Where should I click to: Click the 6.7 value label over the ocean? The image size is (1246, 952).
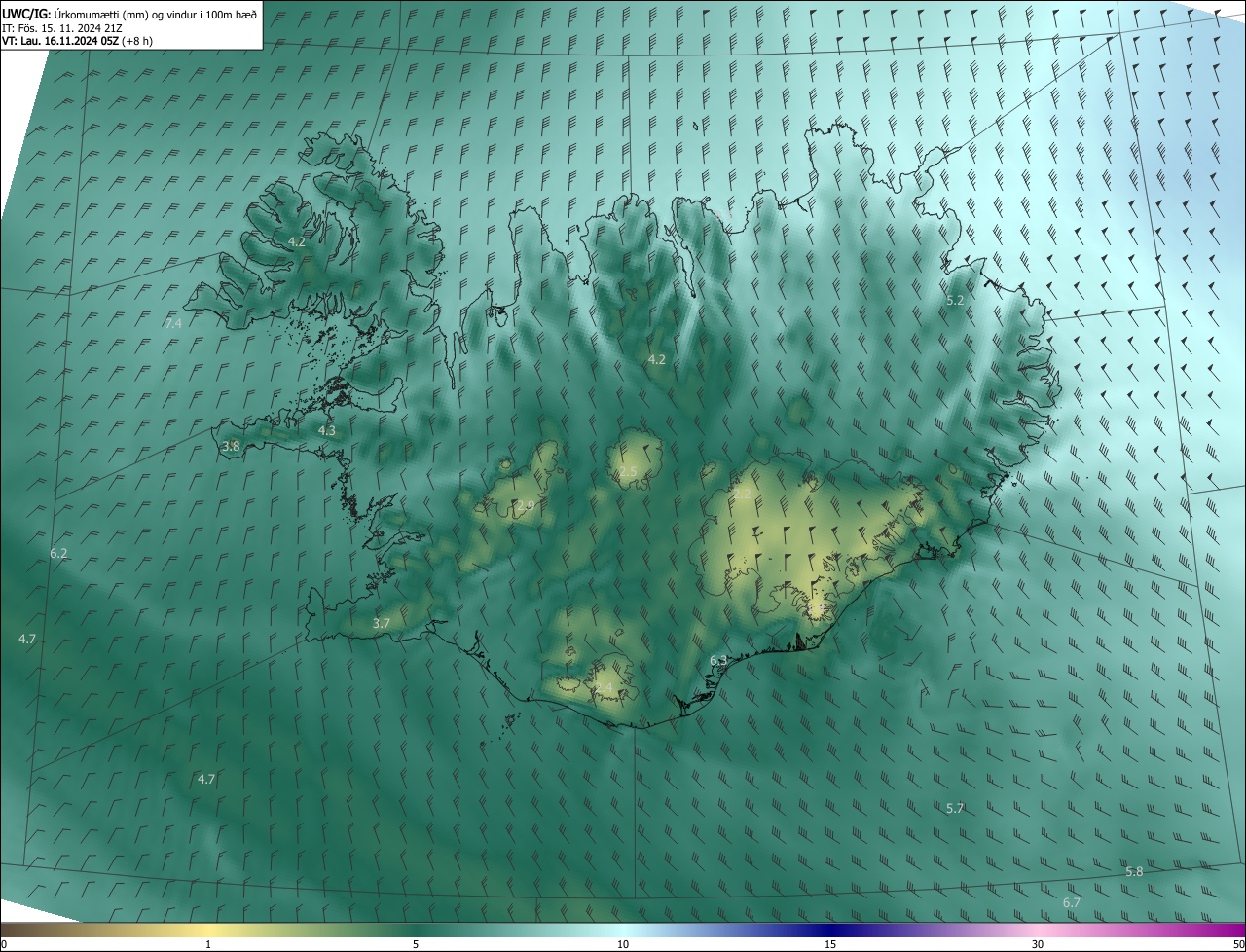coord(1072,902)
